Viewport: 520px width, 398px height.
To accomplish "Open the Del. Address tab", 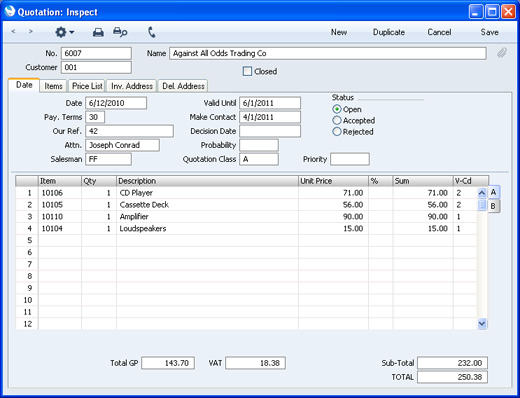I will [183, 86].
